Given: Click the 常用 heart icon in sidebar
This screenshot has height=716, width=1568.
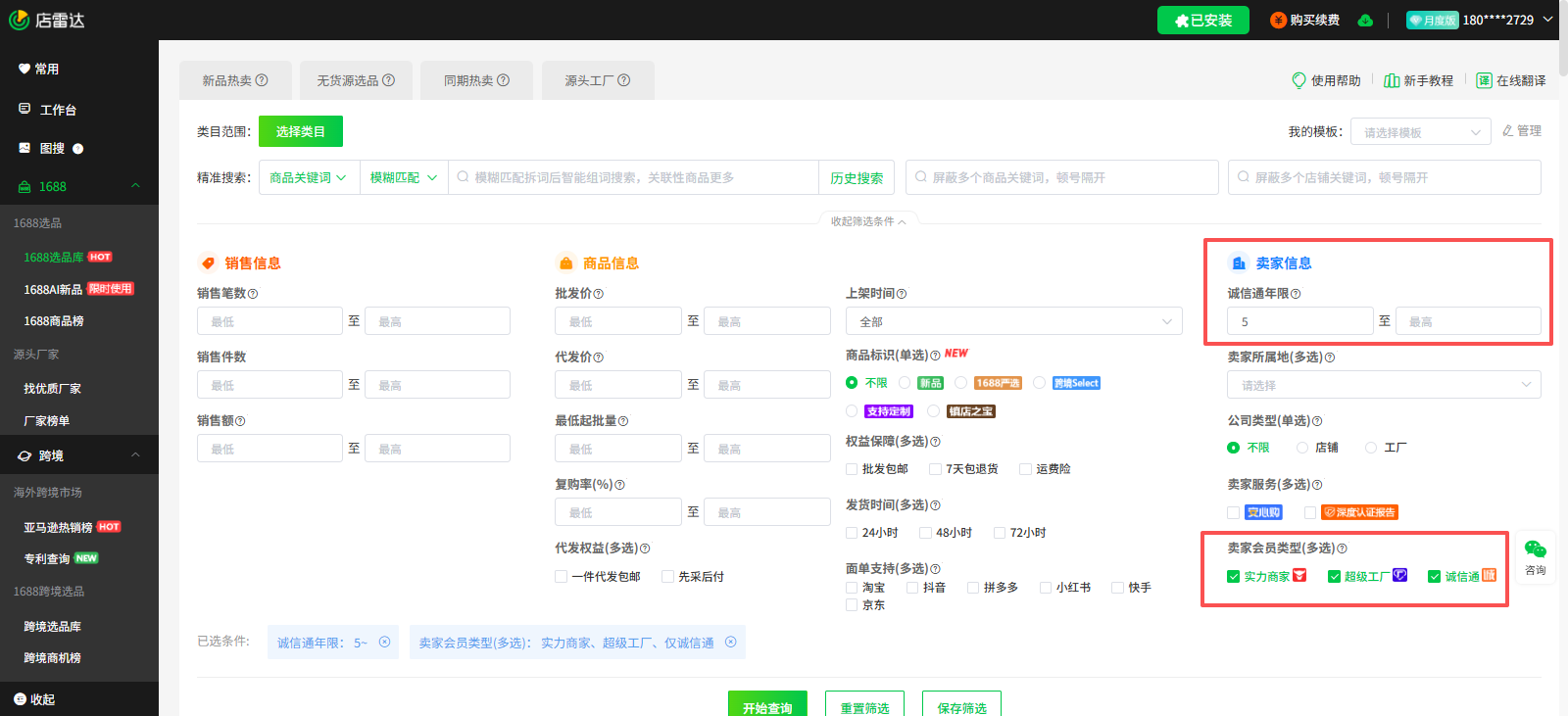Looking at the screenshot, I should pos(24,69).
